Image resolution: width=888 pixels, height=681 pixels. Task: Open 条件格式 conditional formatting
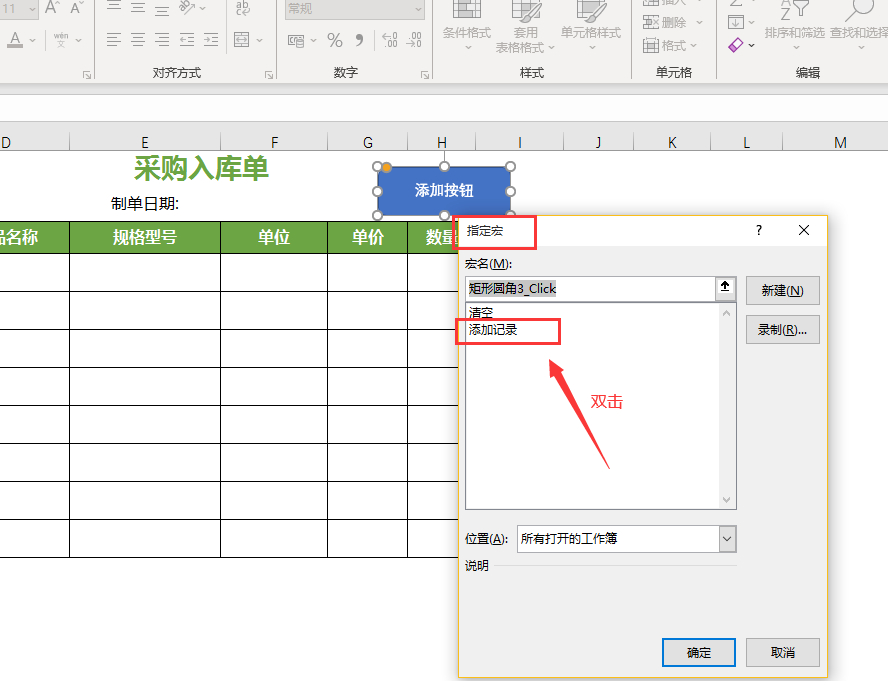tap(467, 25)
